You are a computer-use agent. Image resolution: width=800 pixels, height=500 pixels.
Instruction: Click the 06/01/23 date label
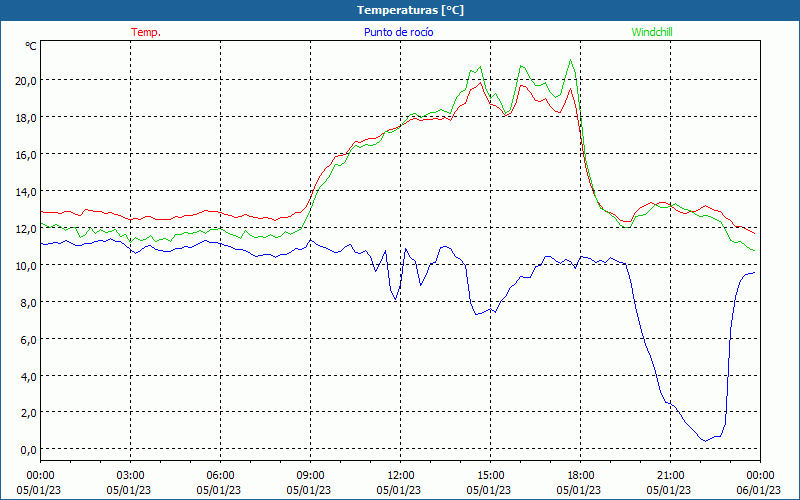point(759,490)
